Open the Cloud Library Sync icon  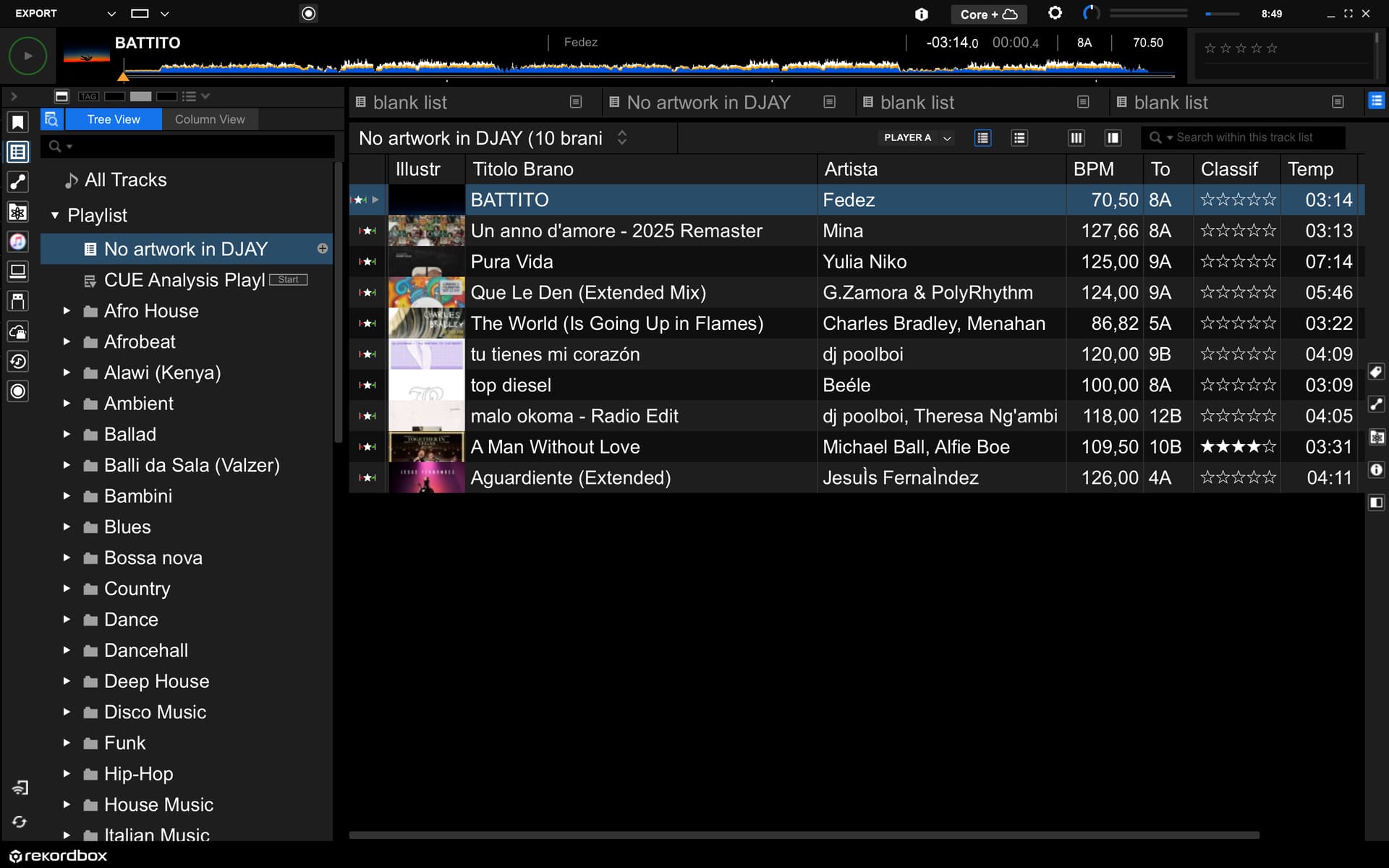(18, 332)
